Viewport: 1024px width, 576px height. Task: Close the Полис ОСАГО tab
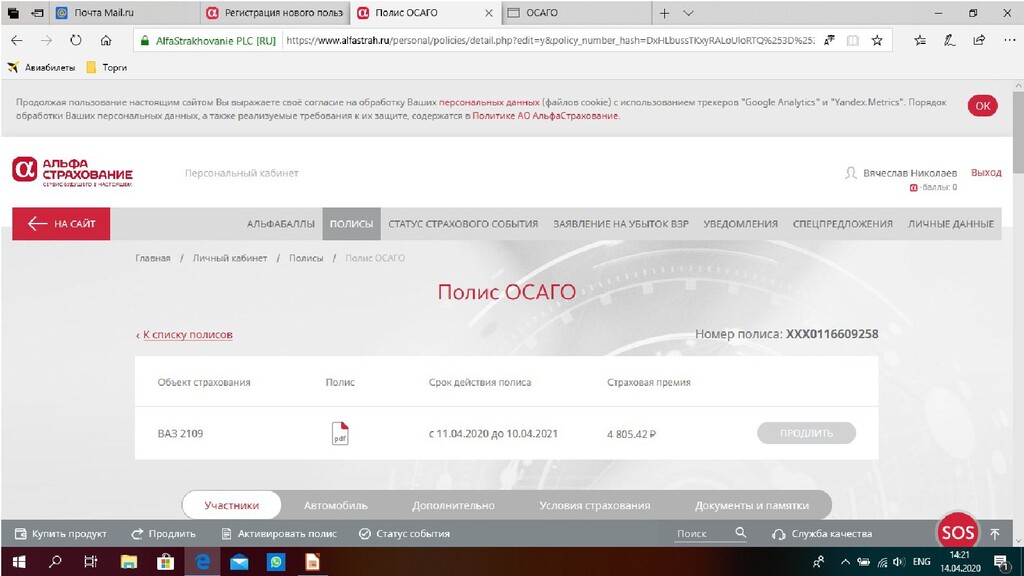tap(488, 13)
